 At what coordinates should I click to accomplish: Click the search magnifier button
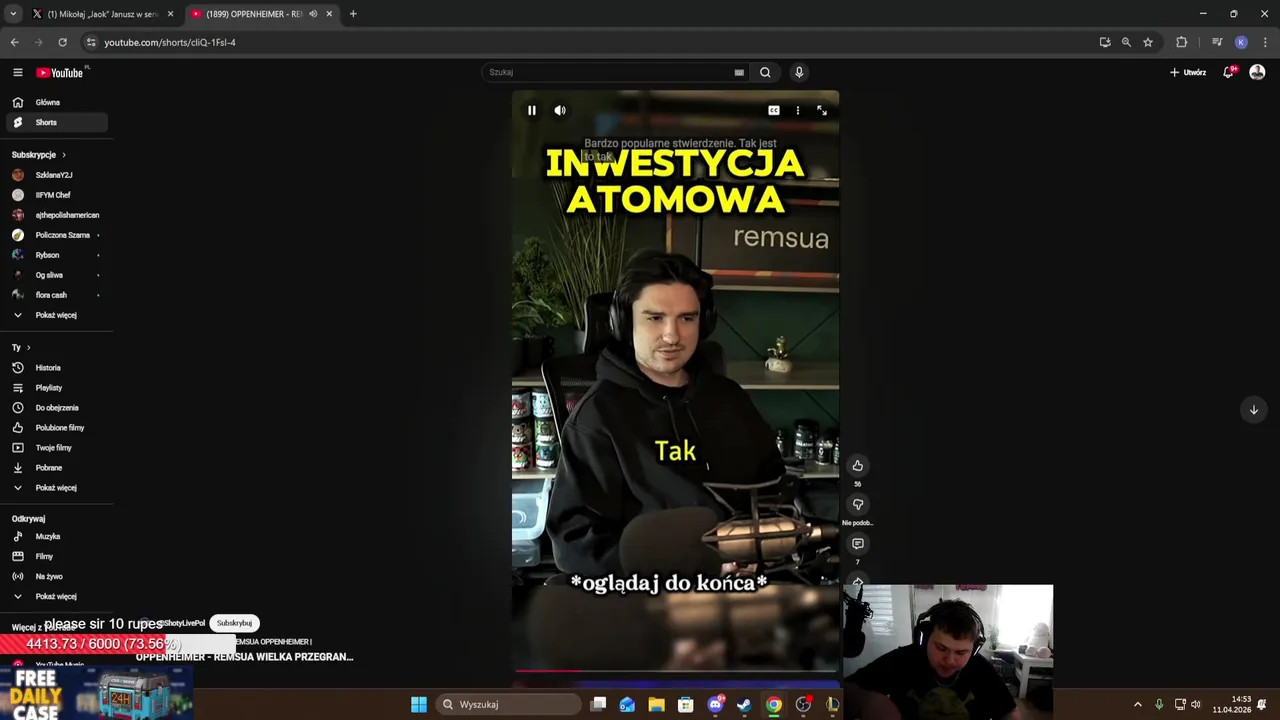(x=765, y=72)
